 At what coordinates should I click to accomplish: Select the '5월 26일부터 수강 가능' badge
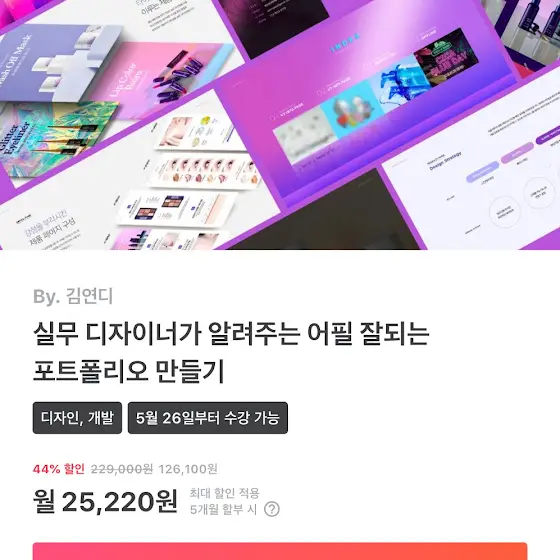(x=208, y=418)
